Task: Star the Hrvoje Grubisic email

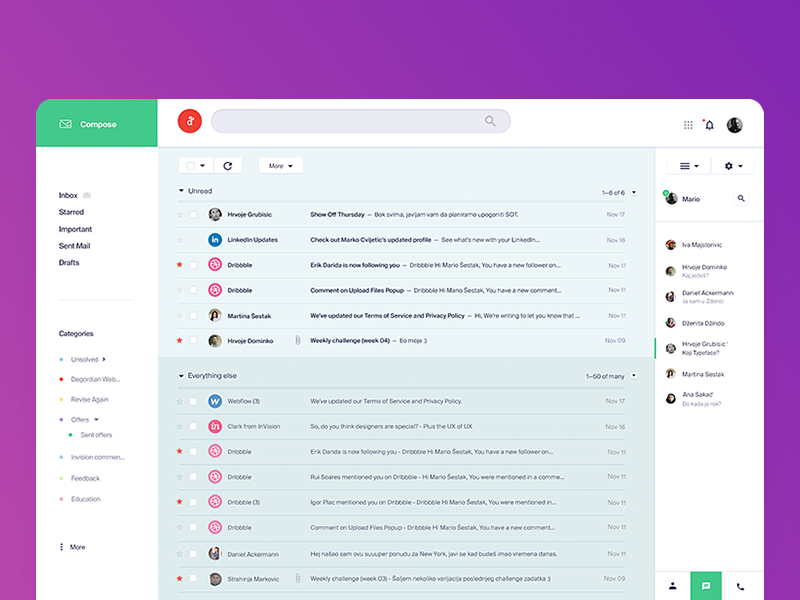Action: point(180,215)
